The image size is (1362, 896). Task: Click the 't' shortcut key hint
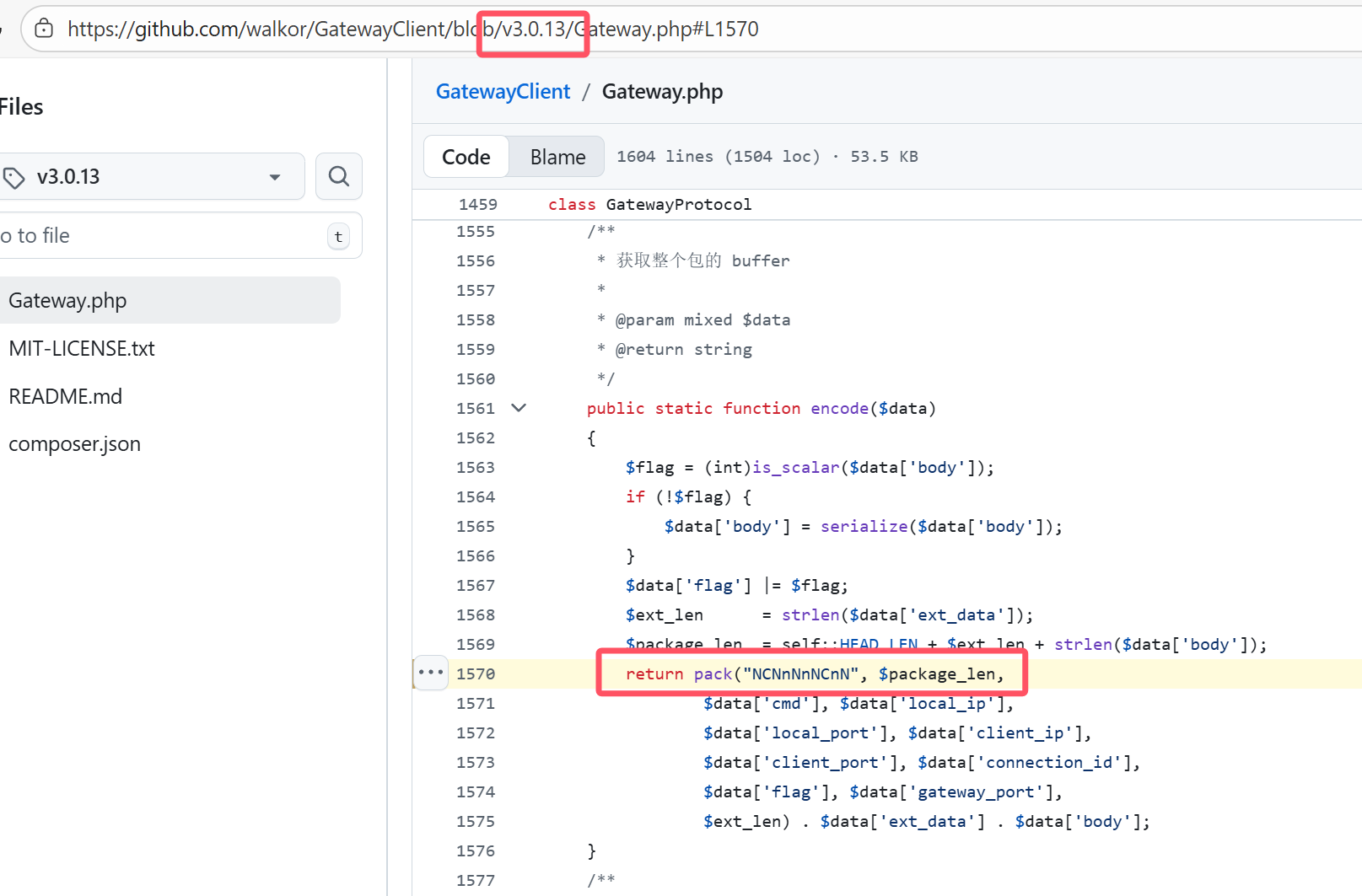point(338,237)
